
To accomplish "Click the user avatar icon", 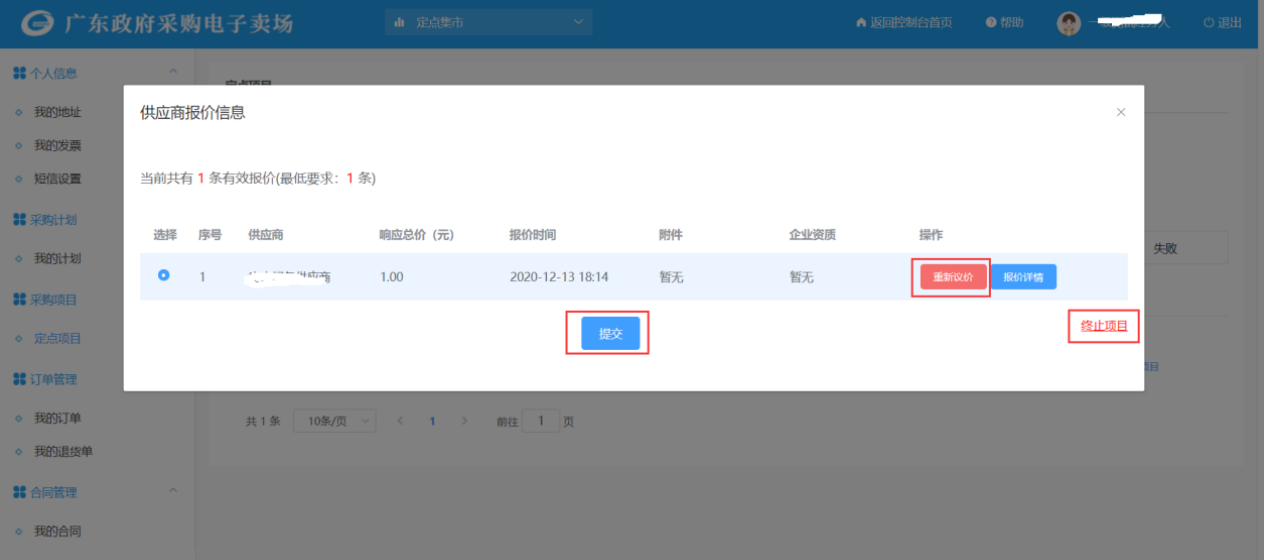I will click(x=1069, y=23).
